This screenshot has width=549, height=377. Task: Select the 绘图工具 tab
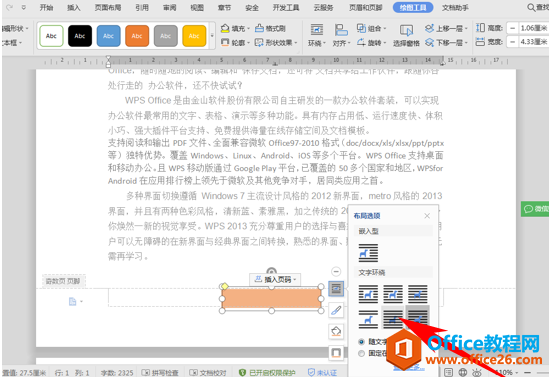[413, 7]
